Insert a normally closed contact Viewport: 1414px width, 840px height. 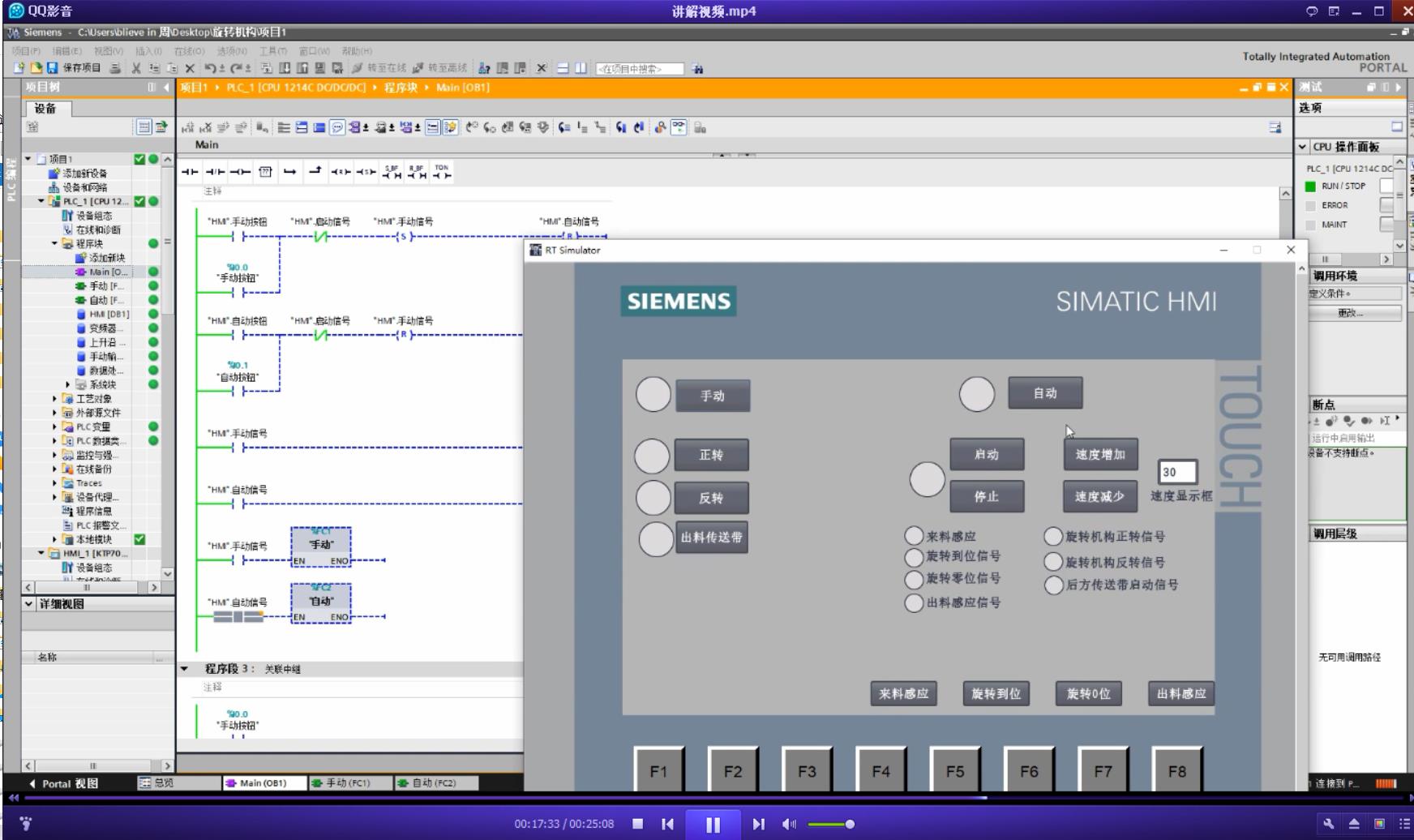click(x=215, y=172)
